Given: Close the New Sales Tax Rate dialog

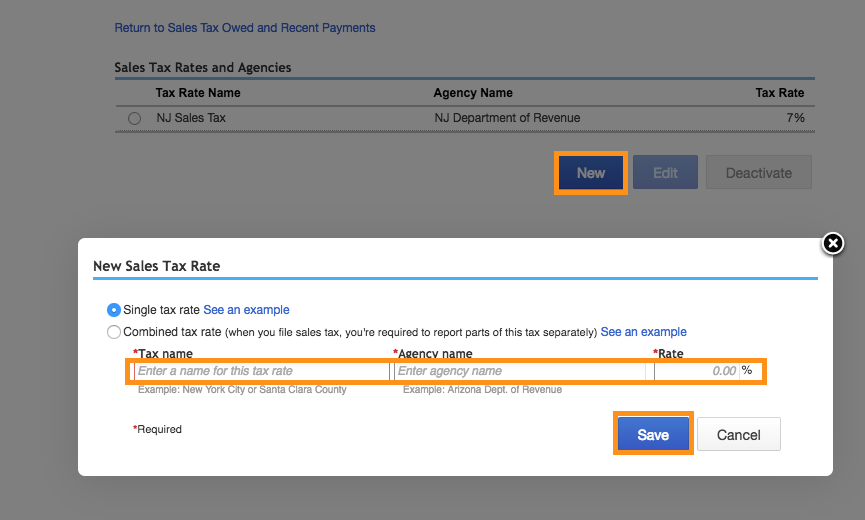Looking at the screenshot, I should (832, 243).
